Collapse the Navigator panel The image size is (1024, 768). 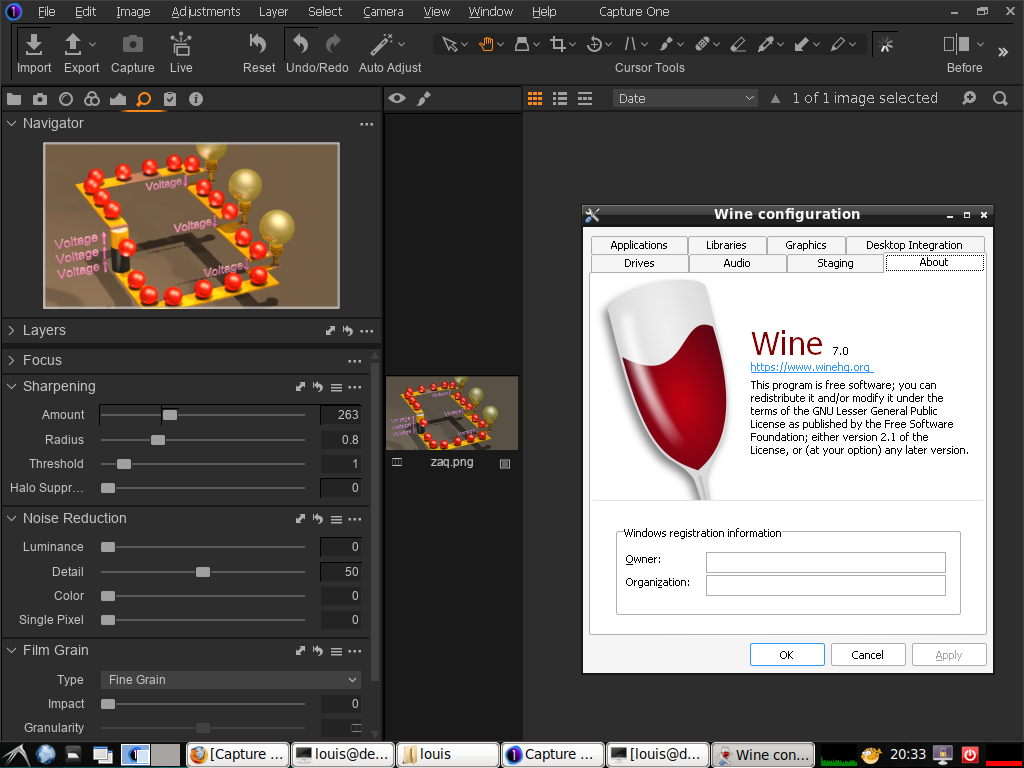tap(11, 123)
